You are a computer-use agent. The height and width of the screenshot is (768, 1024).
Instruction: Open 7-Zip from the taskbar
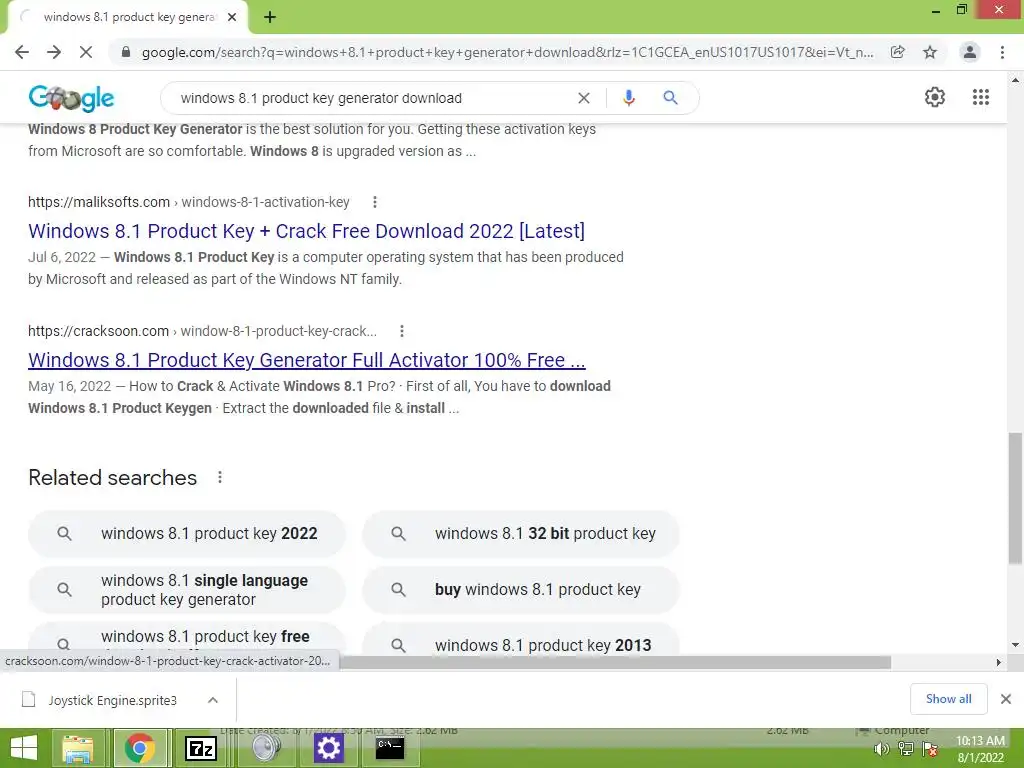point(201,748)
